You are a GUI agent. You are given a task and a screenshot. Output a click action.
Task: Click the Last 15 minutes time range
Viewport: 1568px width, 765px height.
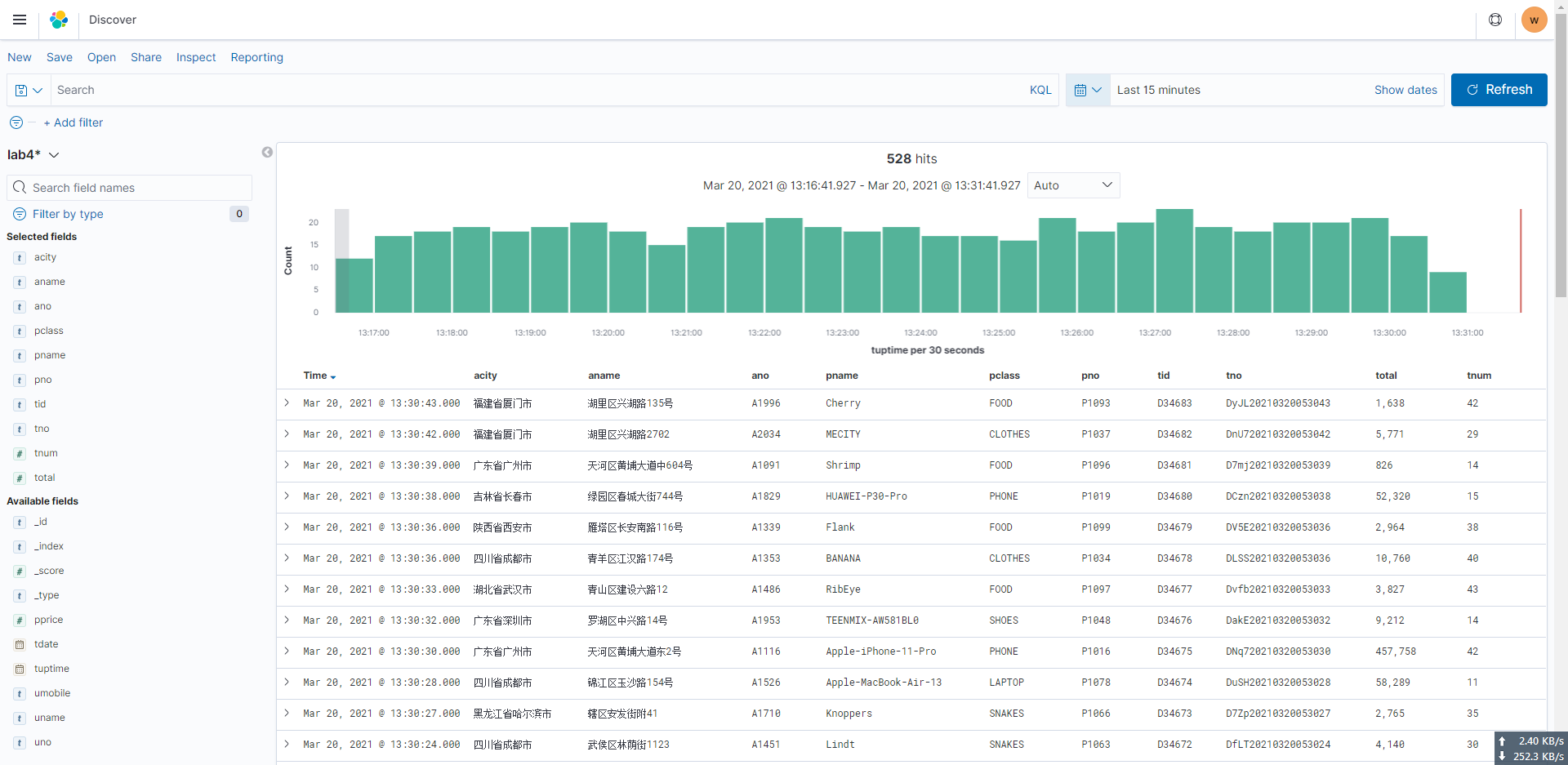[1159, 90]
